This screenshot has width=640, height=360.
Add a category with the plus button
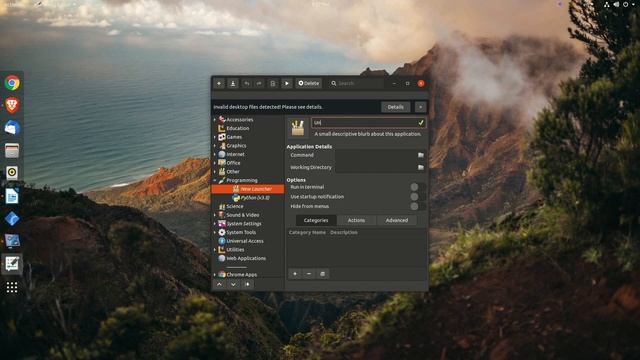click(x=295, y=273)
